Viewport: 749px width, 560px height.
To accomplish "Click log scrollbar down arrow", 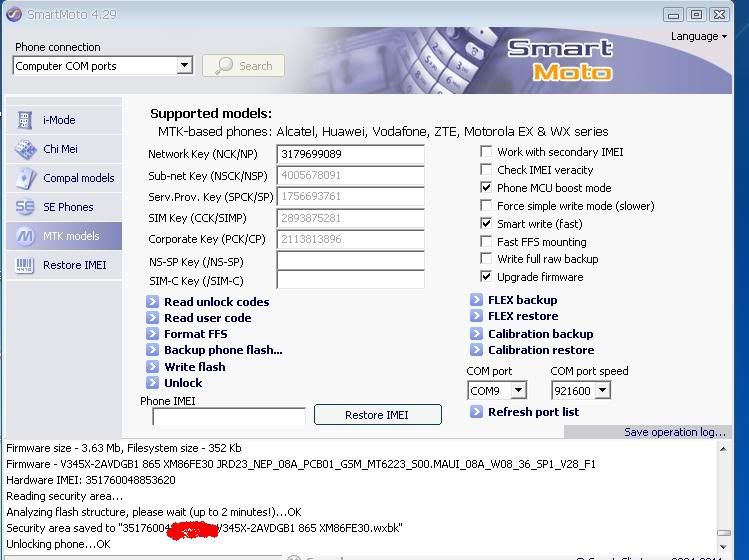I will (x=723, y=546).
